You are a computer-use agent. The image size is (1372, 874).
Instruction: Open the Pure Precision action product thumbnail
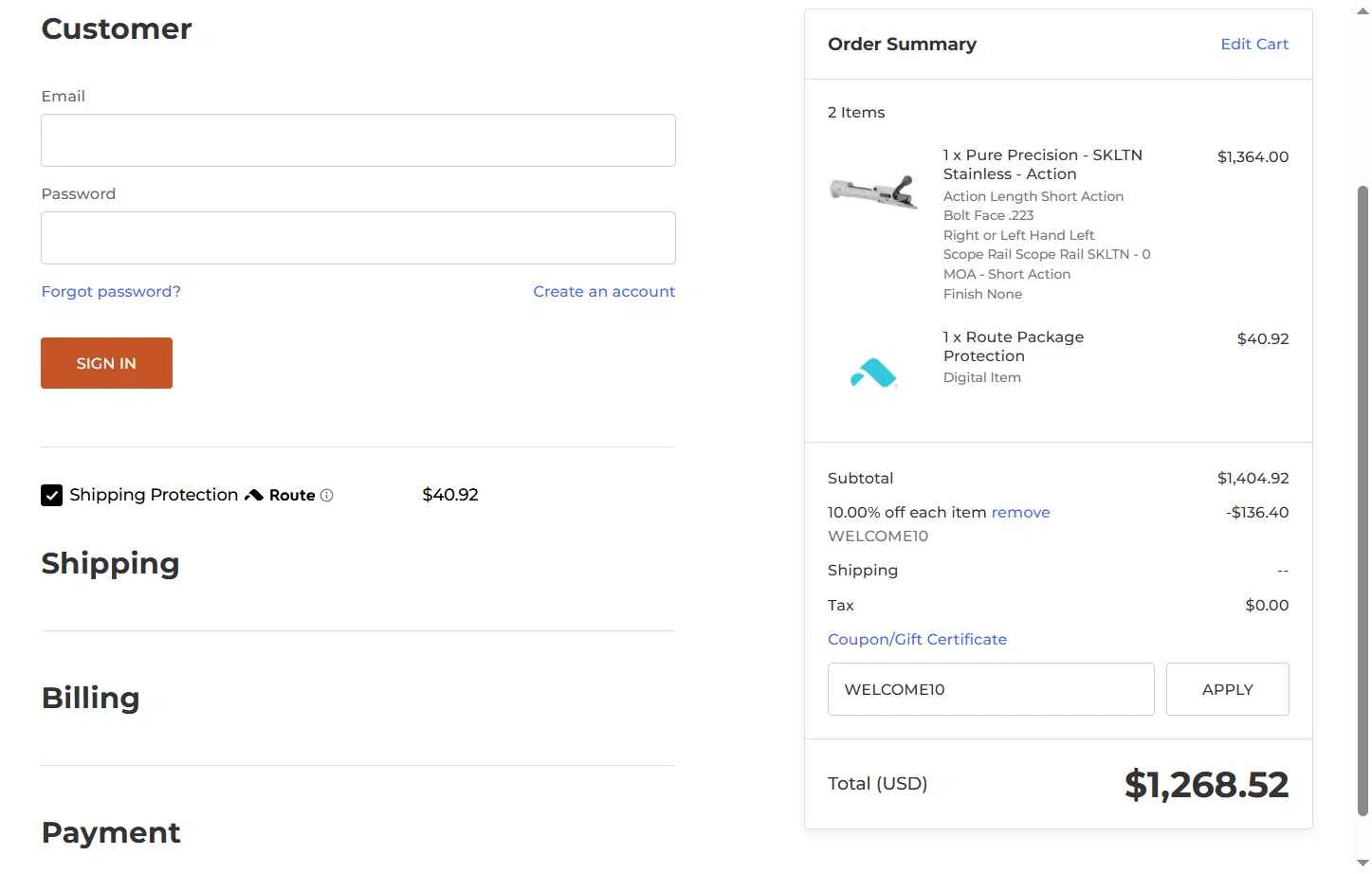click(x=873, y=191)
